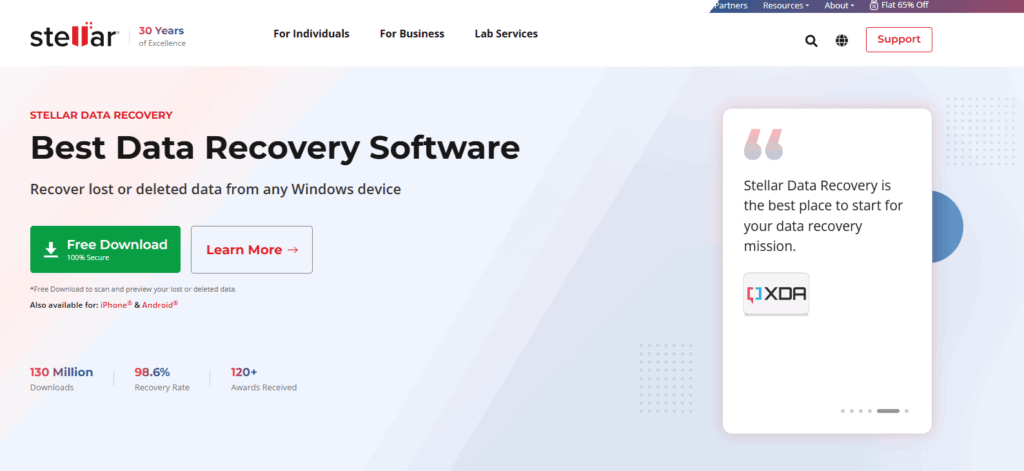Open the iPhone link
Screen dimensions: 1024x471
click(x=116, y=304)
